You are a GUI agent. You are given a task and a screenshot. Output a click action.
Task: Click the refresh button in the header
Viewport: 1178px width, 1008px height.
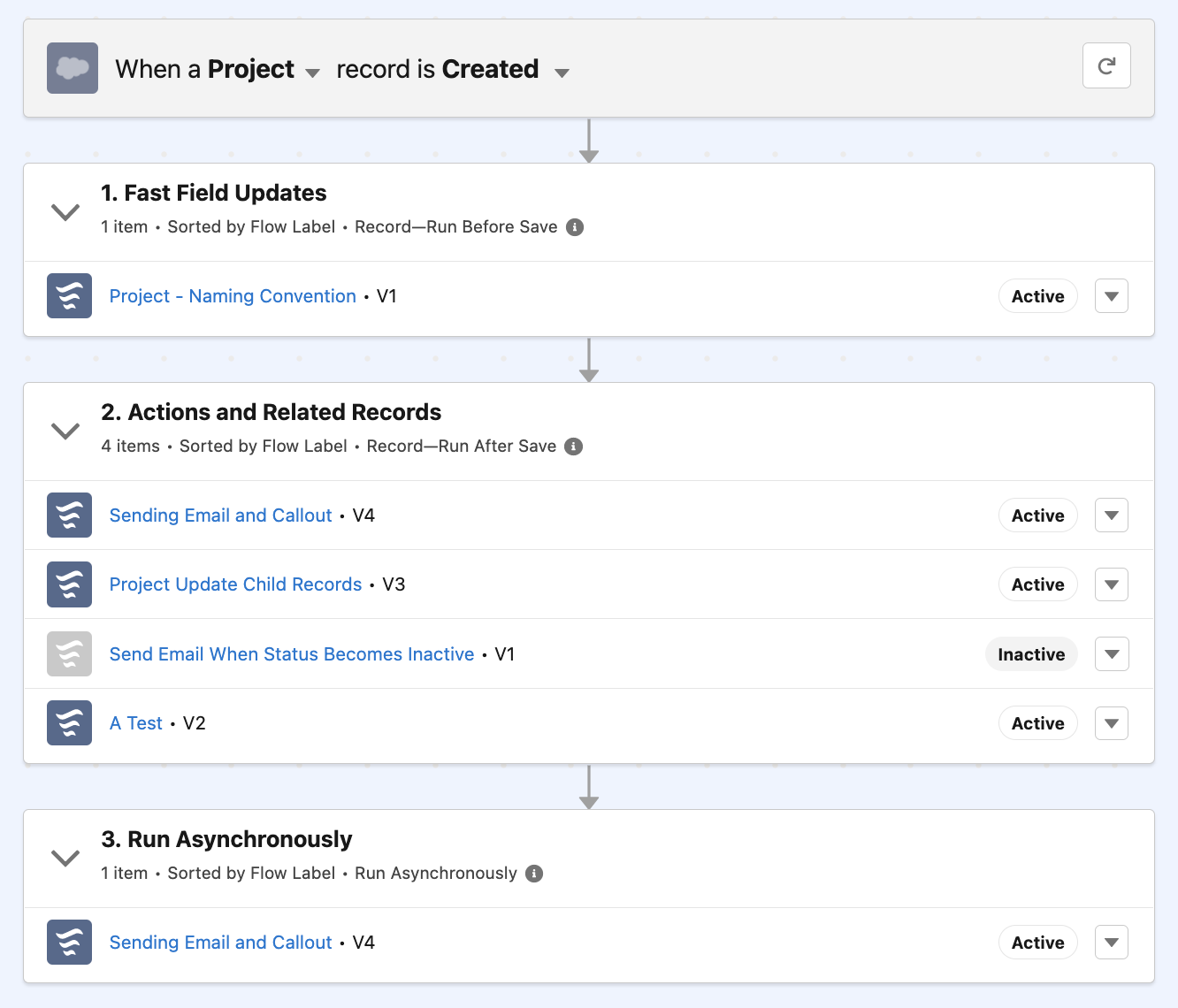[x=1106, y=66]
